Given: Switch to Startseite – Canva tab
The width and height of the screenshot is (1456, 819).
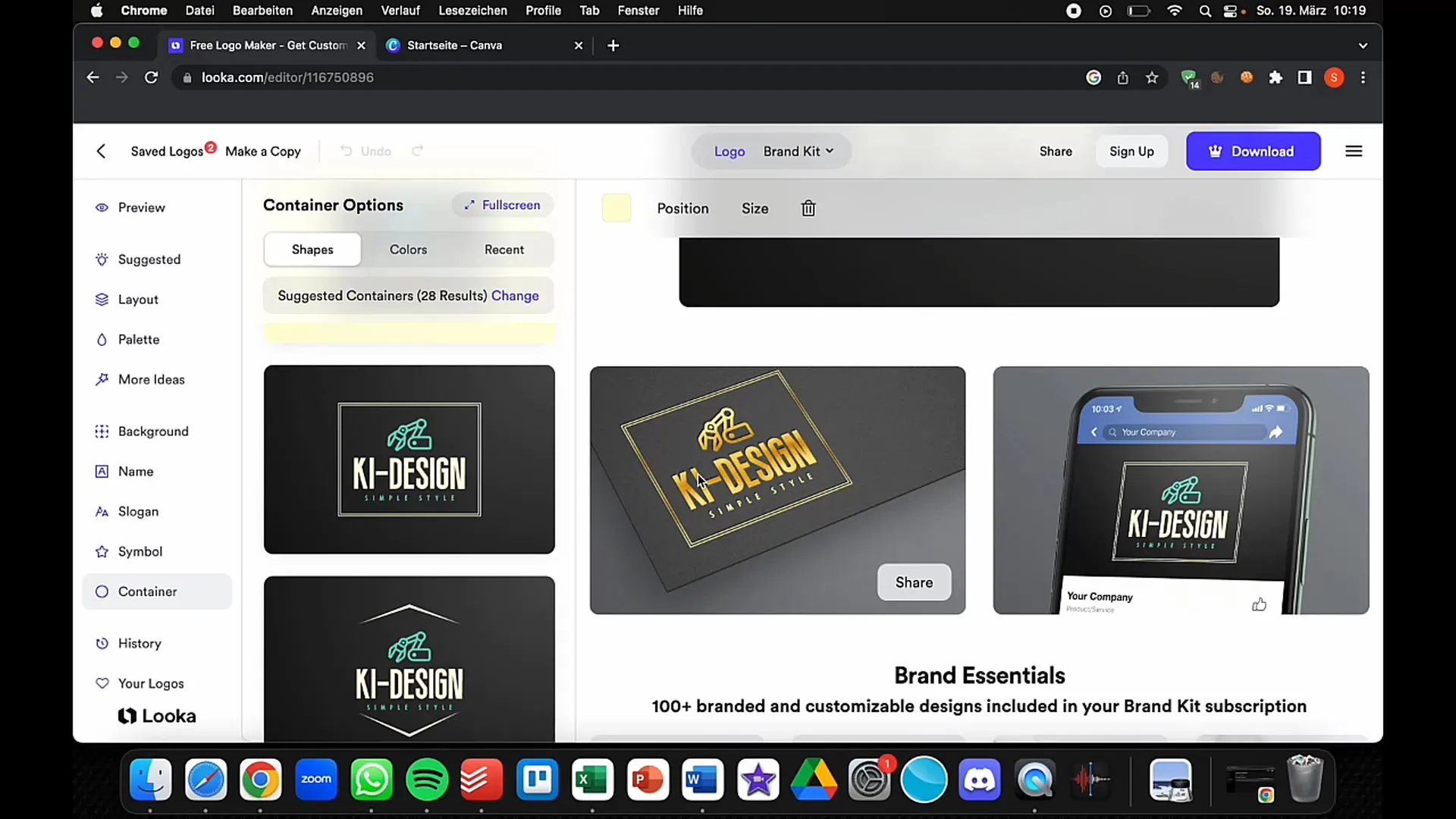Looking at the screenshot, I should pyautogui.click(x=484, y=45).
